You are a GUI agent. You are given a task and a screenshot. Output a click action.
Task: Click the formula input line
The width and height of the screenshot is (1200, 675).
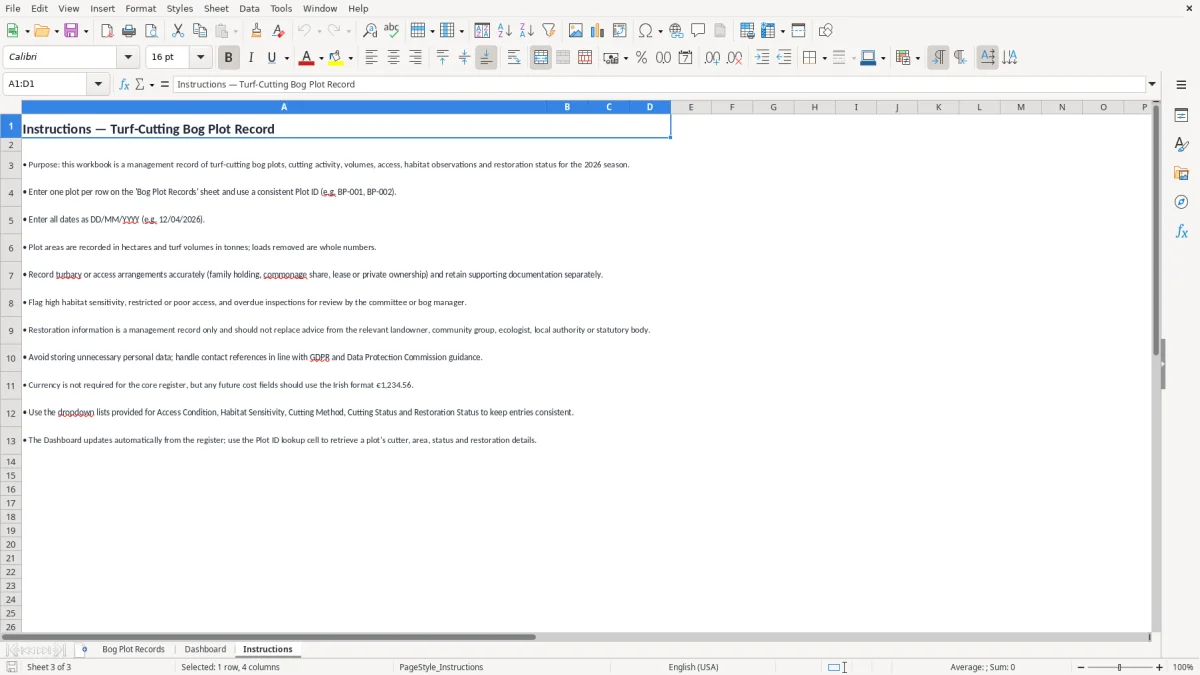[659, 85]
